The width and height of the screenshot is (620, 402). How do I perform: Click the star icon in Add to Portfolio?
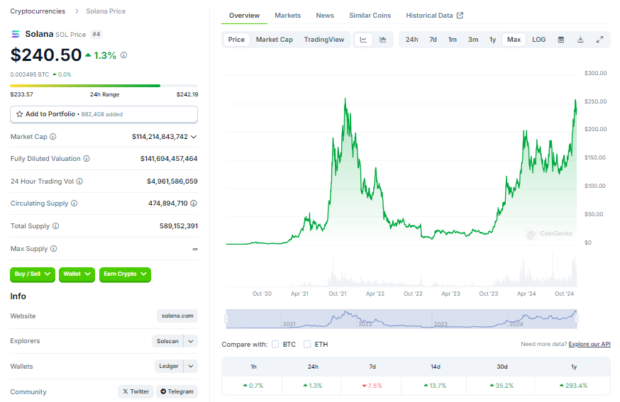(19, 114)
